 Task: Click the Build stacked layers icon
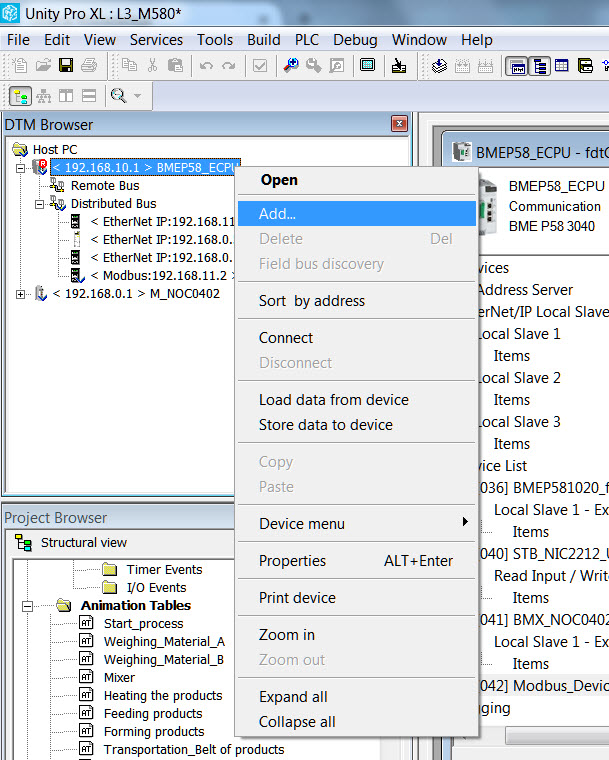(x=439, y=65)
